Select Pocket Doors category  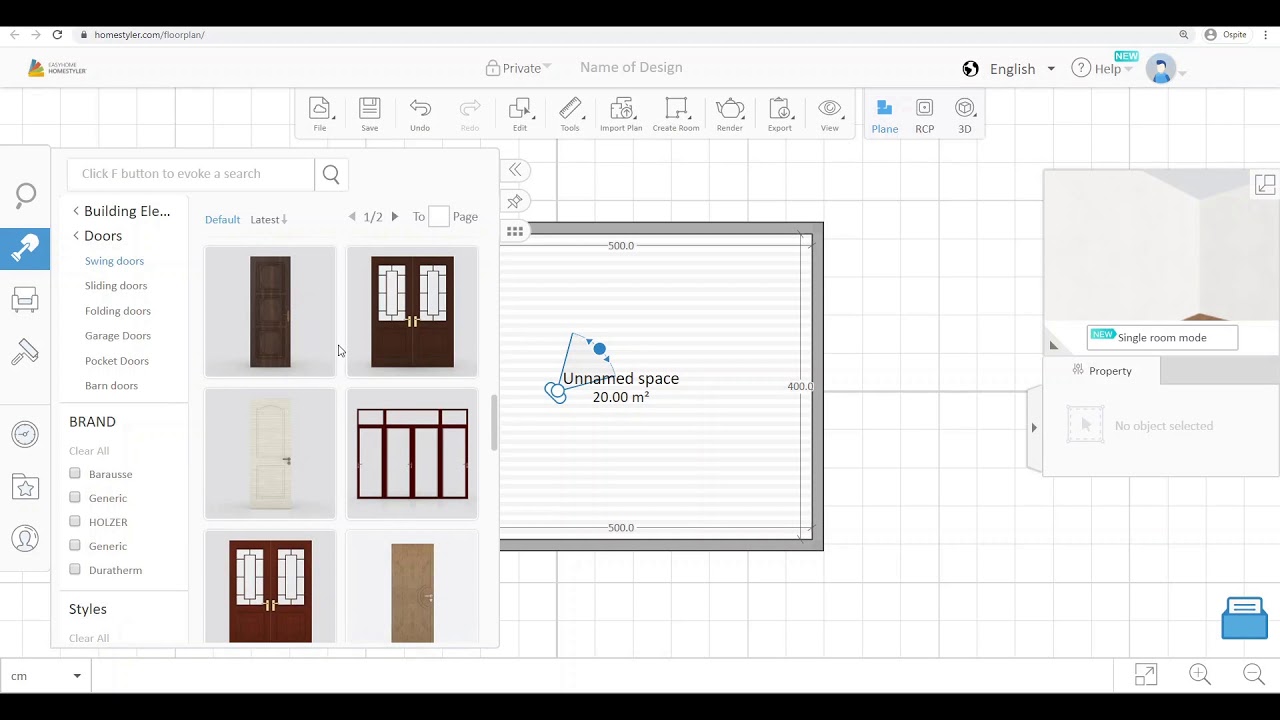(x=117, y=361)
